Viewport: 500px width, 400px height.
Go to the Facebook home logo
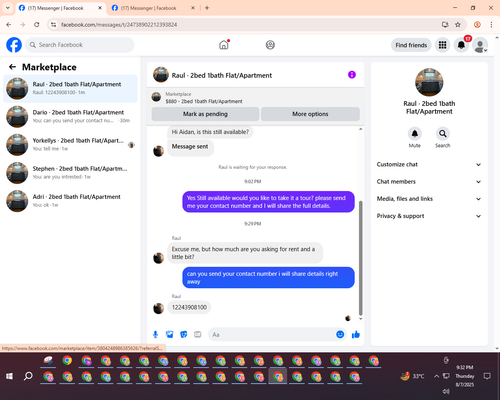14,45
